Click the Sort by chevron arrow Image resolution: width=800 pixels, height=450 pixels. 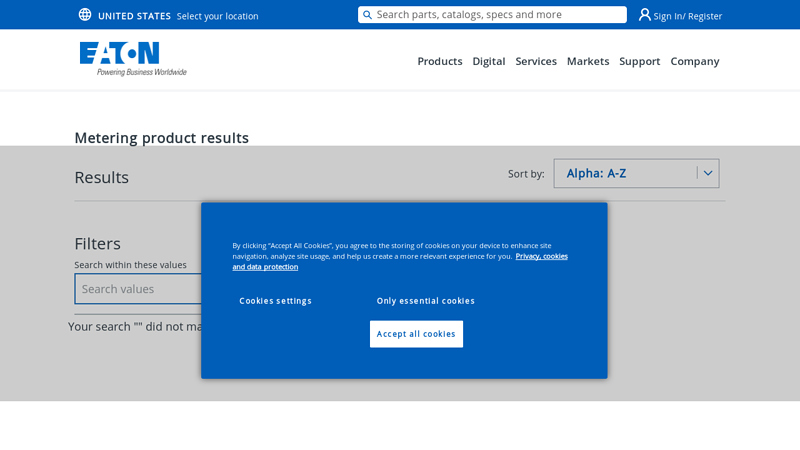708,173
